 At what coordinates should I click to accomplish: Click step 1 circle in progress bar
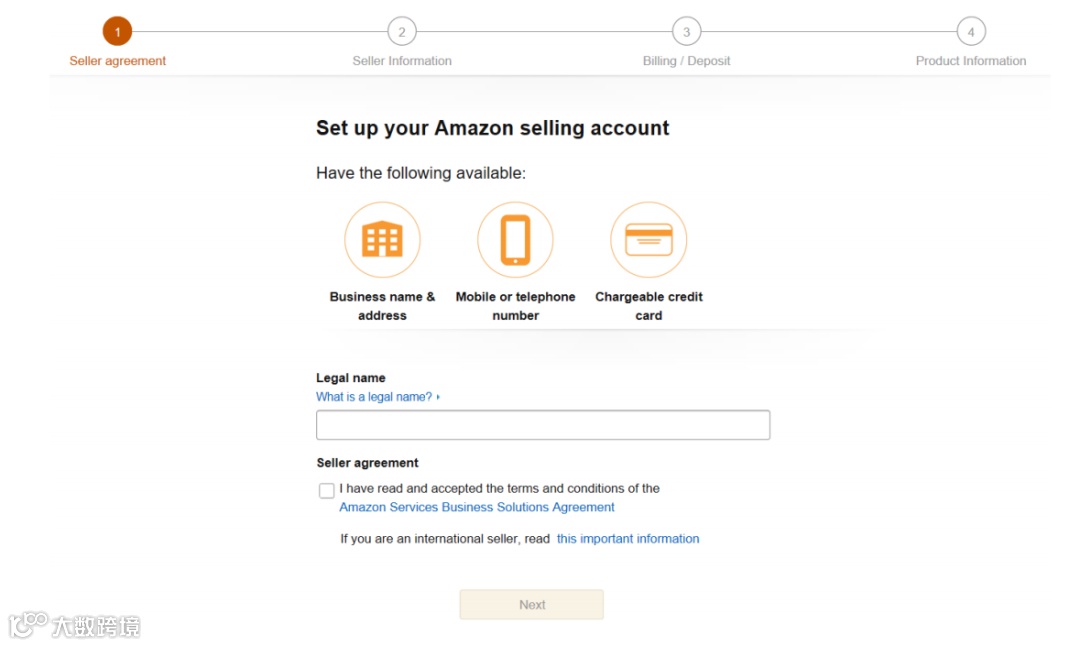117,32
